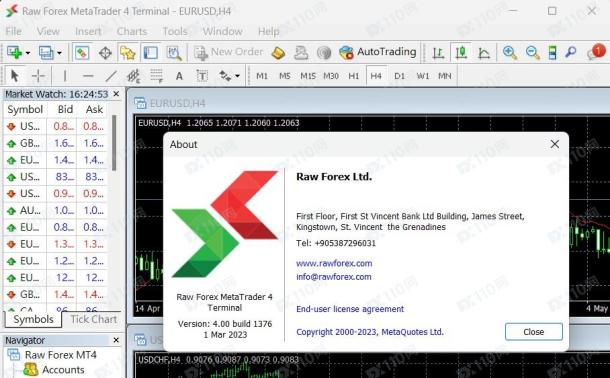
Task: Expand the Profiles dropdown arrow
Action: coord(59,53)
